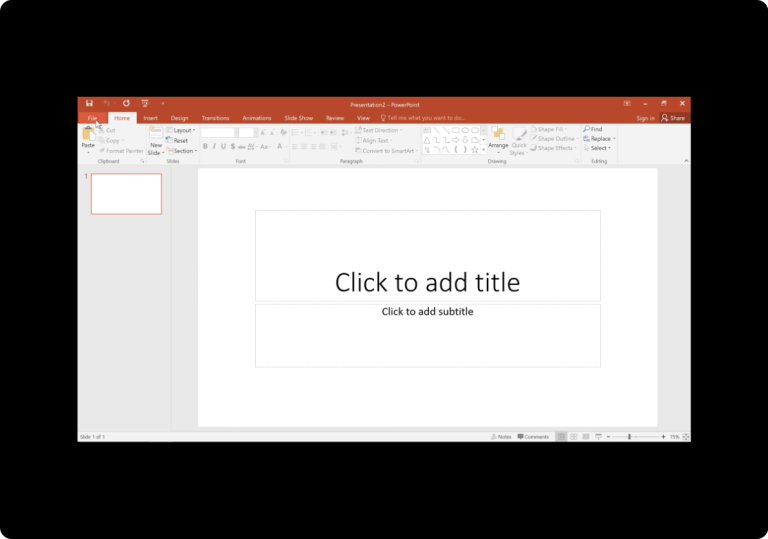Click the Undo arrow icon
Image resolution: width=768 pixels, height=539 pixels.
click(x=106, y=103)
